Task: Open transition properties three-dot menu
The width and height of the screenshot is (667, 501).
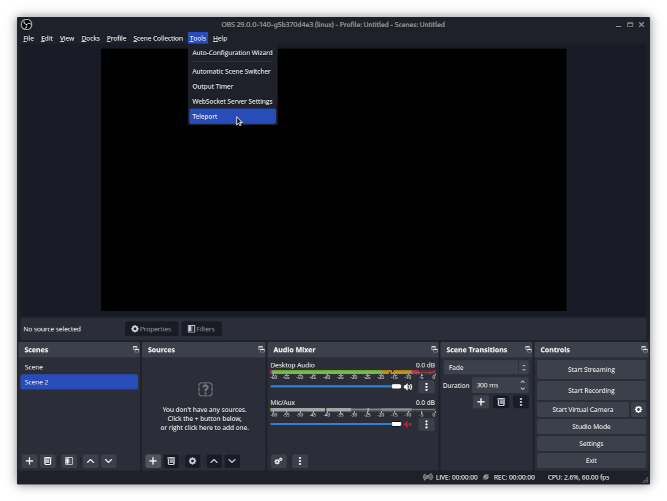Action: [x=521, y=402]
